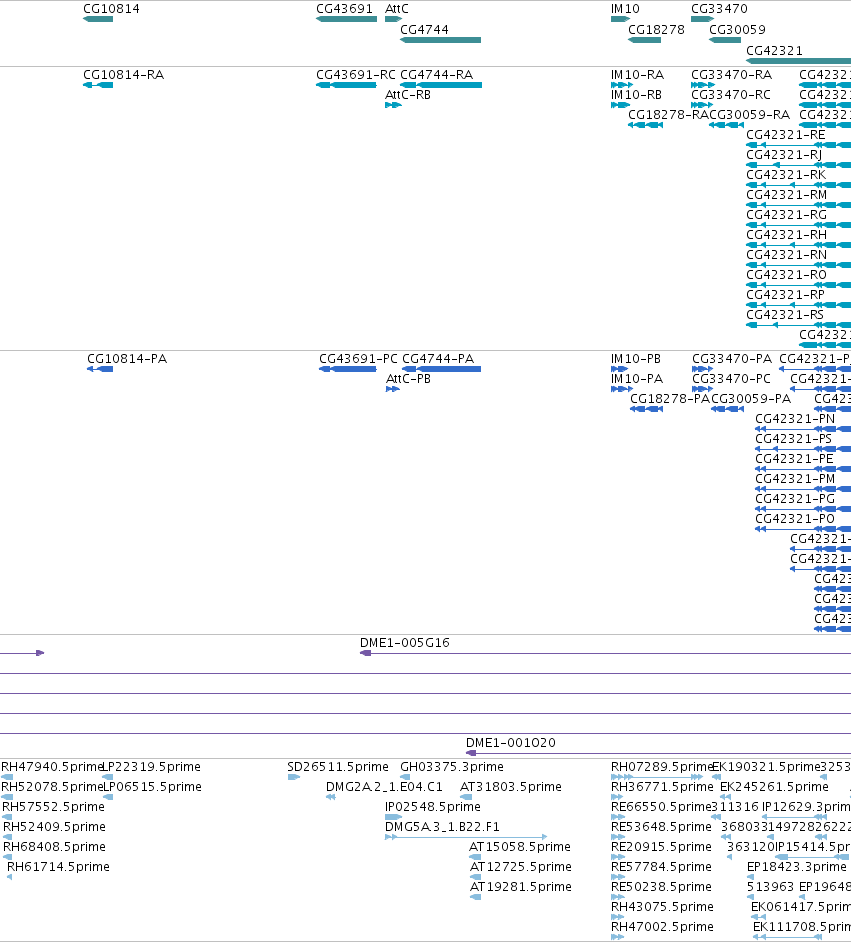
Task: Select the CG33470 gene label
Action: (x=719, y=9)
